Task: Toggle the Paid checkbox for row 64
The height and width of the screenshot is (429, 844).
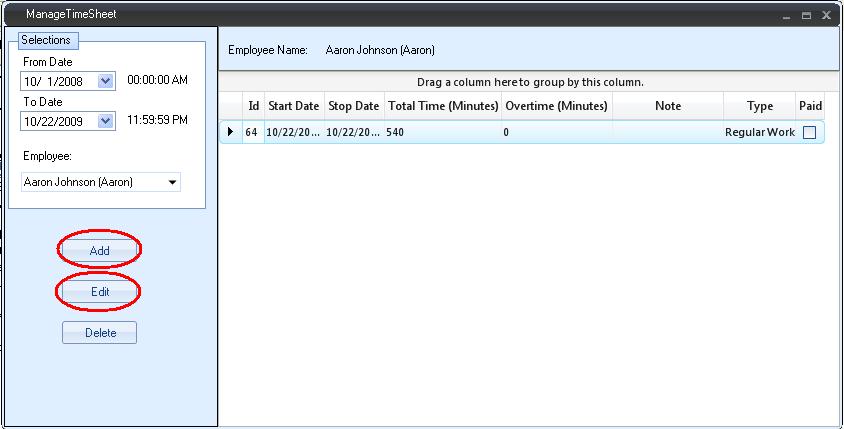Action: point(809,132)
